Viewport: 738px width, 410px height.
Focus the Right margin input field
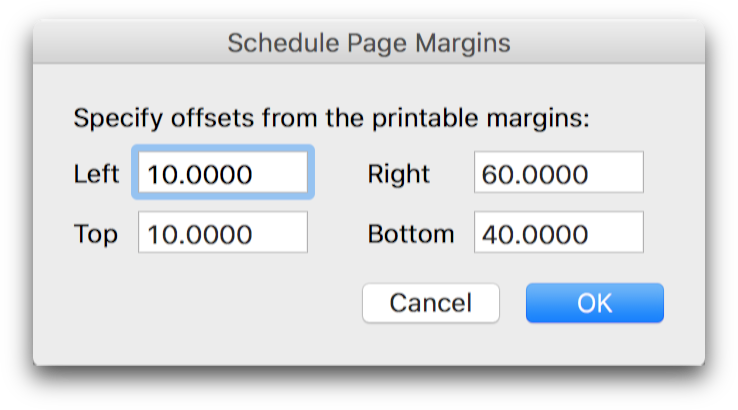[x=558, y=174]
